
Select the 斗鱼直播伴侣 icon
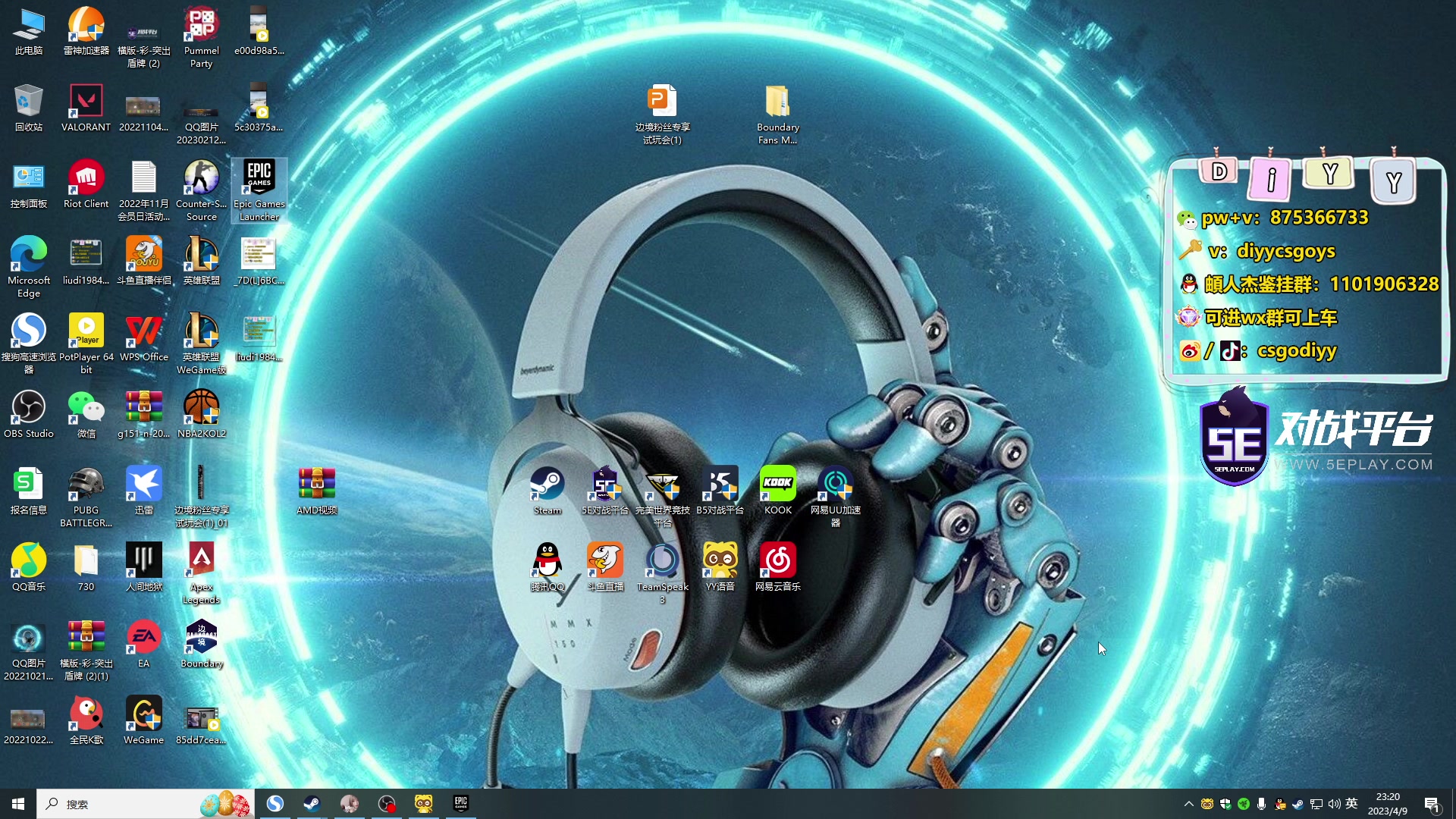point(143,260)
